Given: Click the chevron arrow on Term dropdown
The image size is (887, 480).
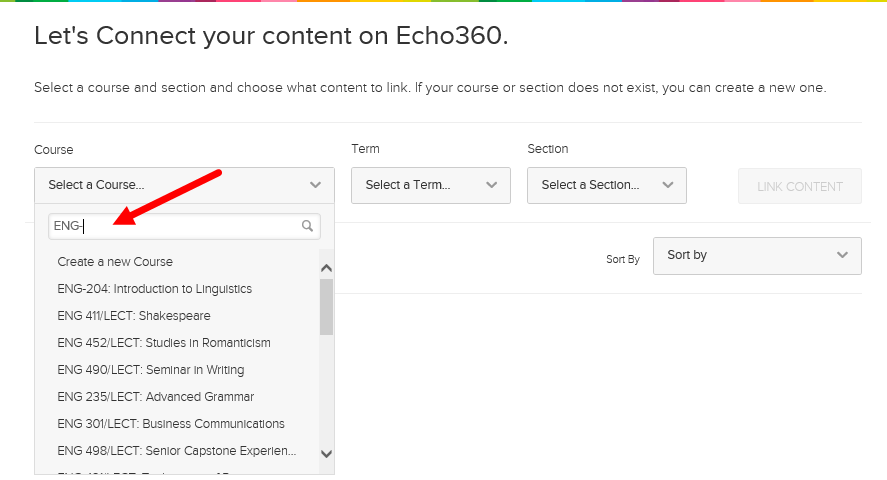Looking at the screenshot, I should click(x=491, y=185).
